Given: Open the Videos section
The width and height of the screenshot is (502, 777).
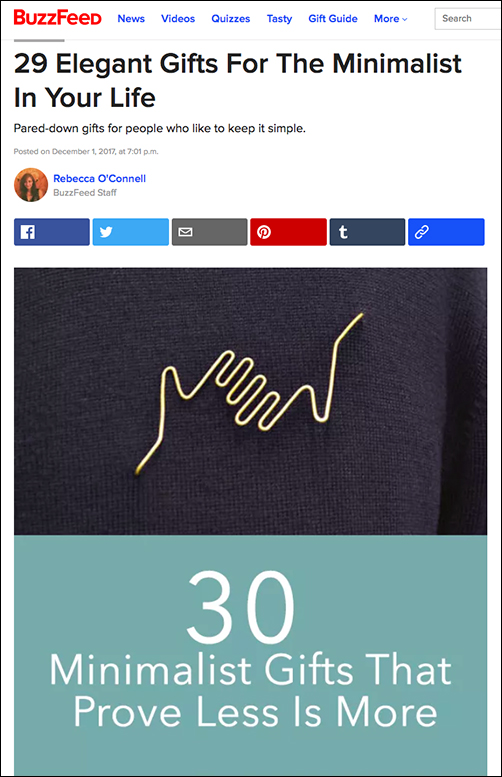Looking at the screenshot, I should tap(178, 19).
